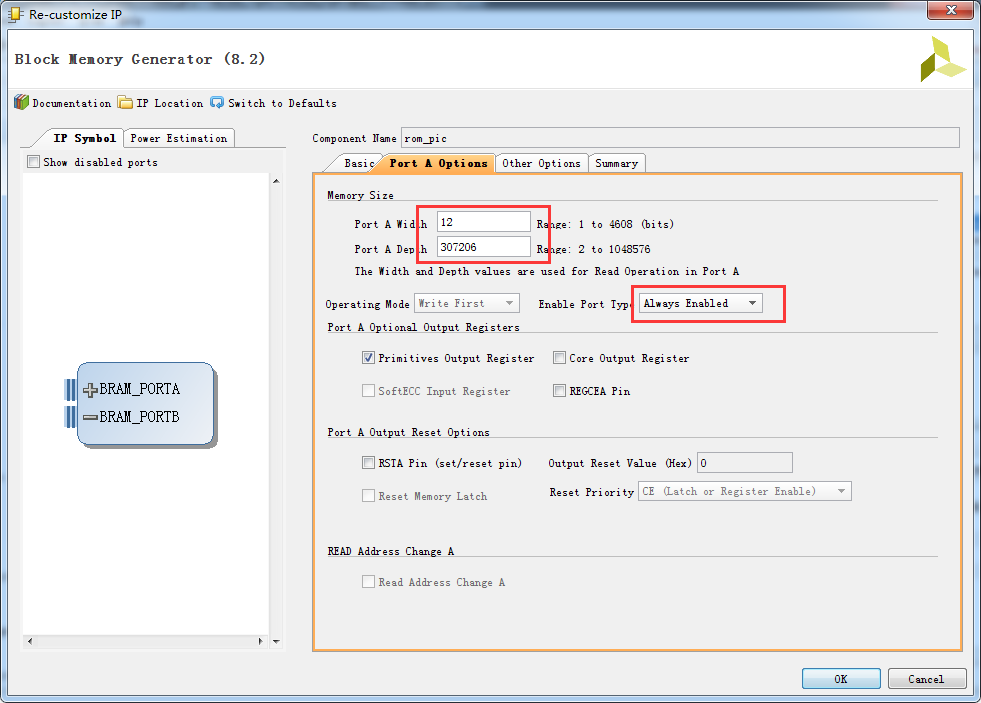This screenshot has width=981, height=703.
Task: Toggle Read Address Change A checkbox
Action: pyautogui.click(x=369, y=582)
